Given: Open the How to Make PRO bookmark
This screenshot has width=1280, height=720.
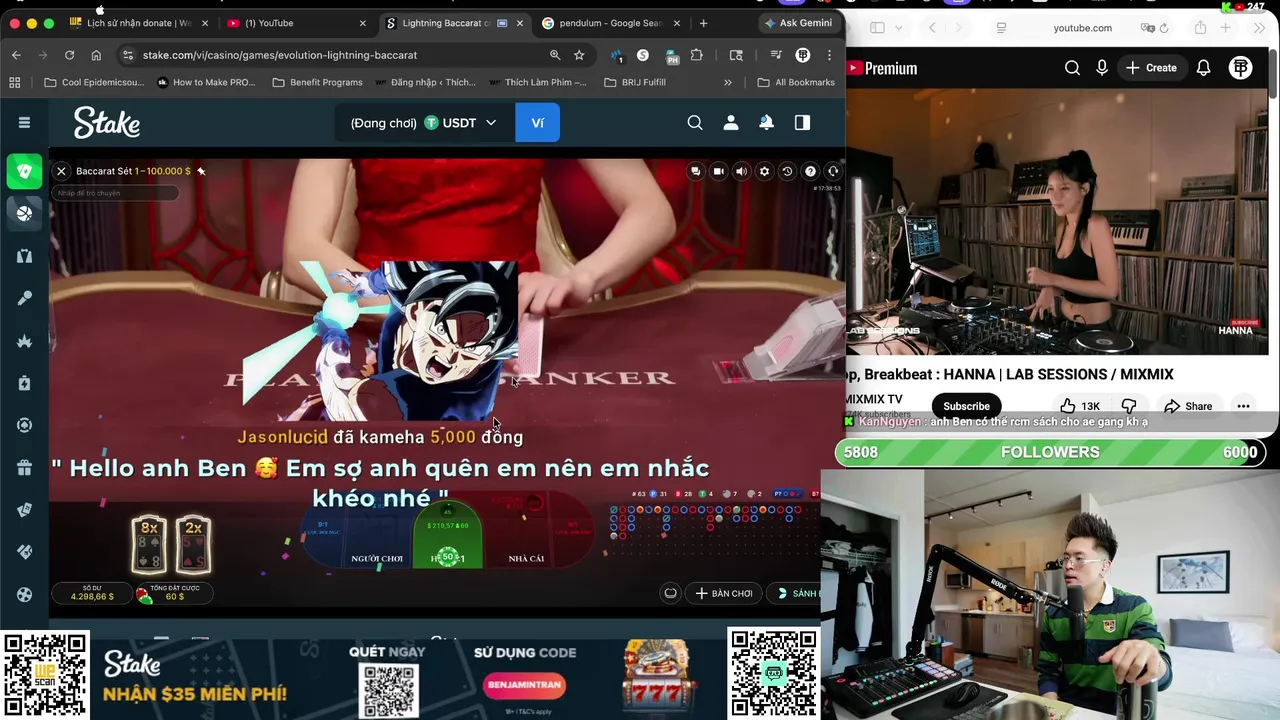Looking at the screenshot, I should coord(206,82).
